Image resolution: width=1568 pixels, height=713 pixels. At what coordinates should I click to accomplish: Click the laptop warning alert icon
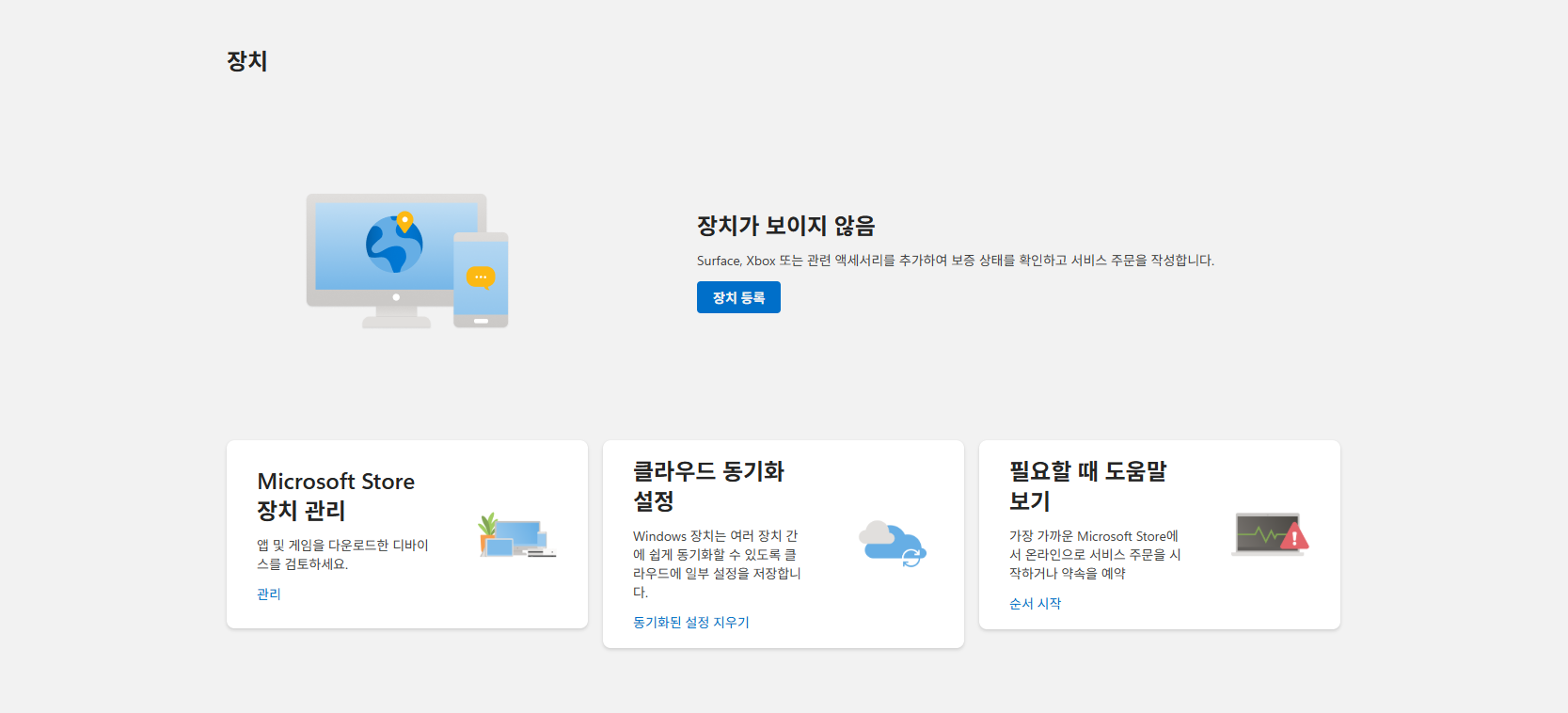[x=1270, y=534]
